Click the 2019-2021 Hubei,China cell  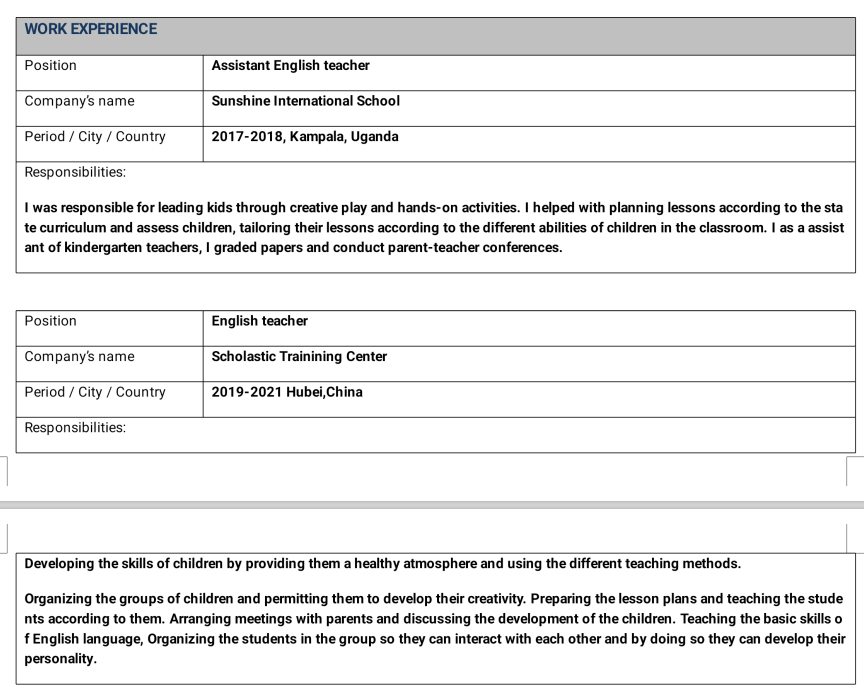287,392
